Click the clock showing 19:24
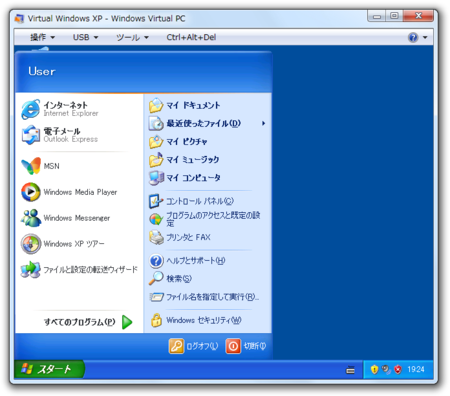 pos(416,369)
